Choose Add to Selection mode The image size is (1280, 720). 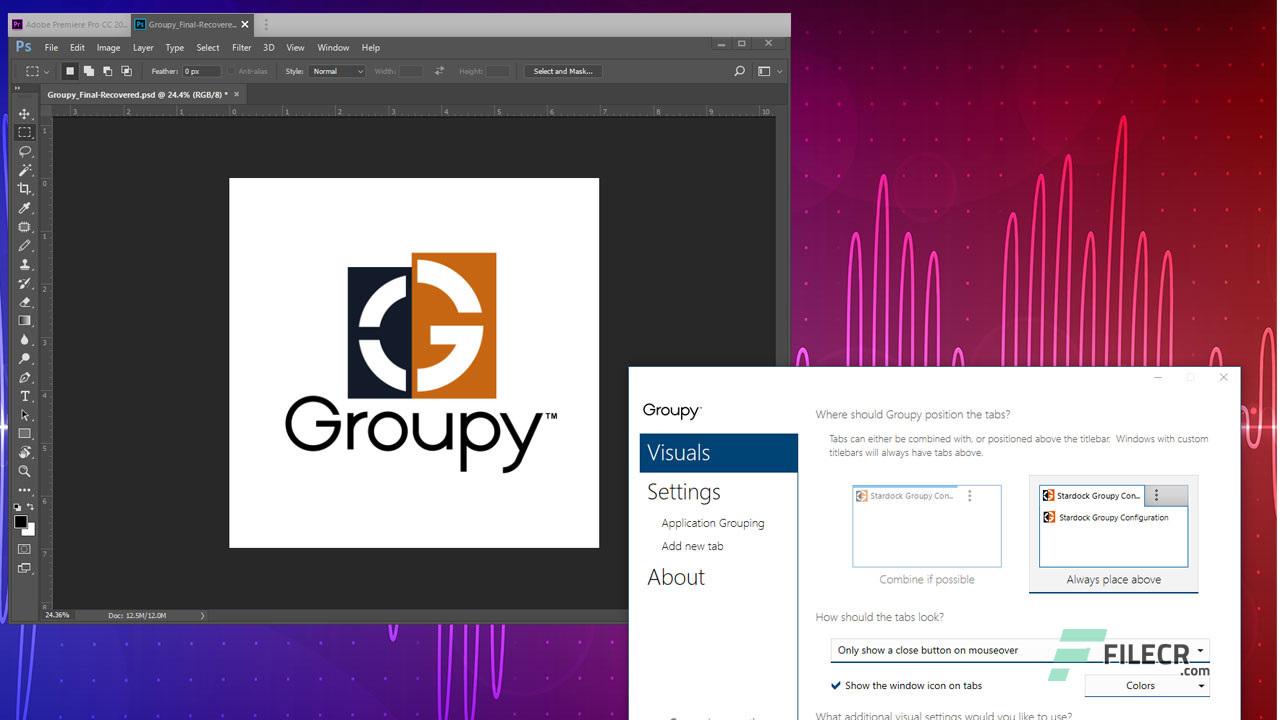coord(89,71)
